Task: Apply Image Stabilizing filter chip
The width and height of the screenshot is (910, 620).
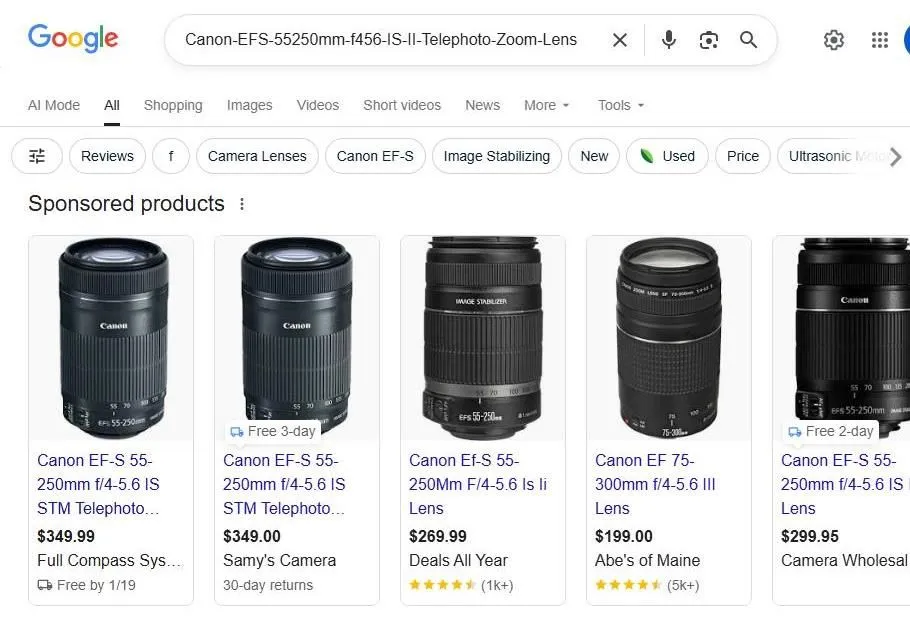Action: pyautogui.click(x=497, y=156)
